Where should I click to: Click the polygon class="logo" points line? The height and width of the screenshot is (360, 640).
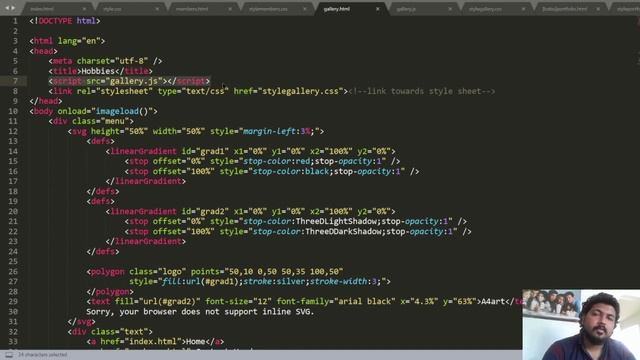coord(215,271)
